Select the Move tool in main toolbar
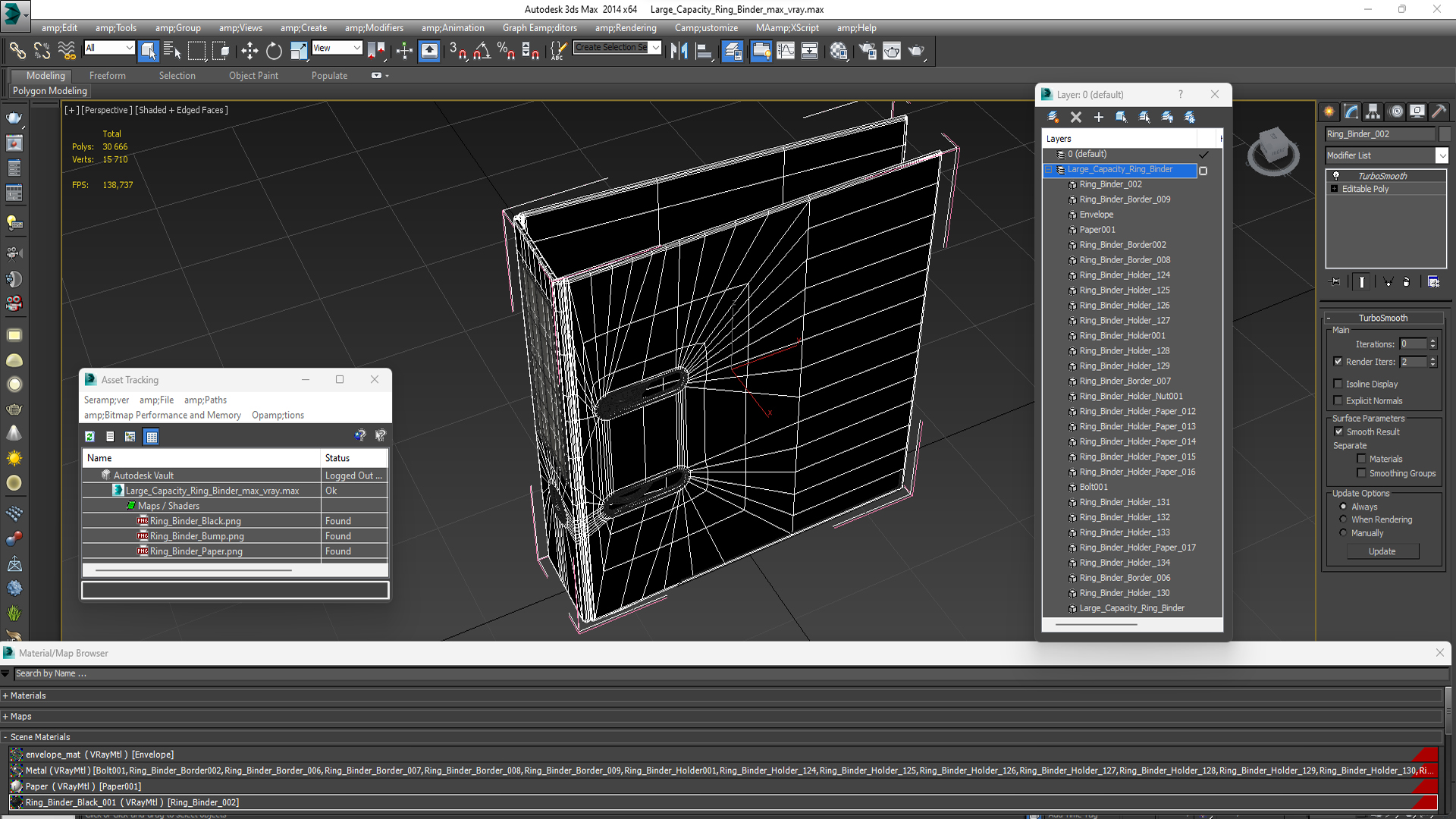 [249, 51]
